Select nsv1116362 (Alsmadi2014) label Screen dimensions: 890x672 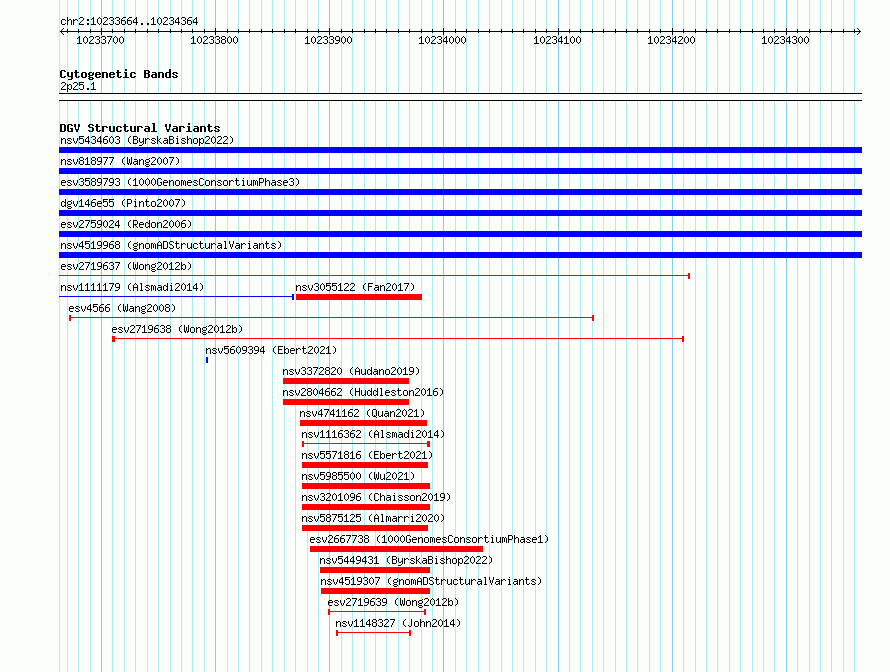(373, 434)
